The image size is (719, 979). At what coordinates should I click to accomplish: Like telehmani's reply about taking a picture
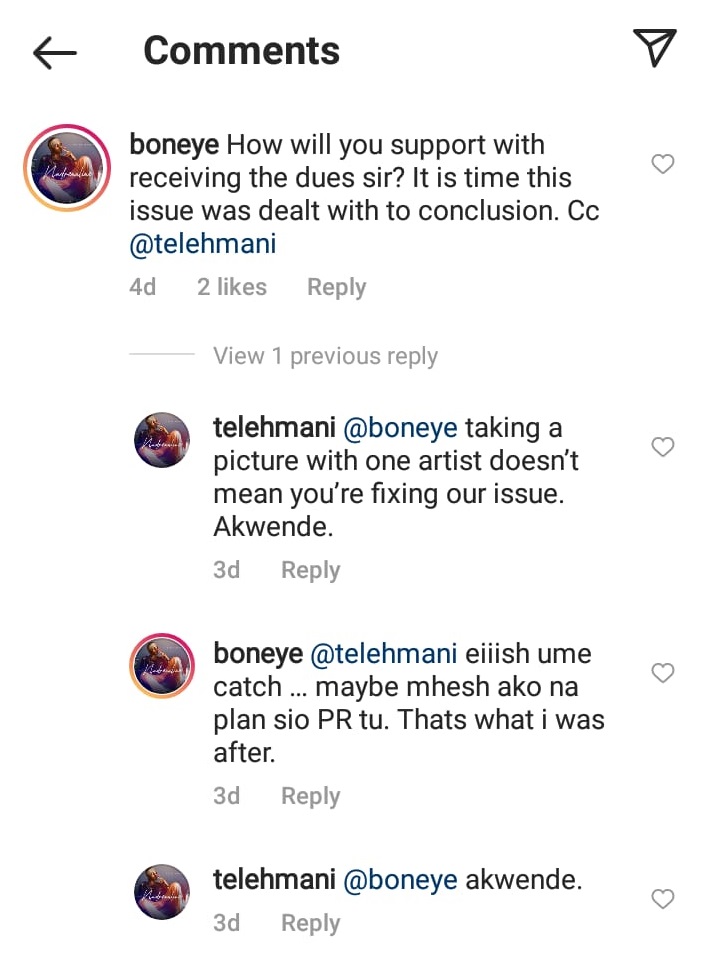(663, 447)
